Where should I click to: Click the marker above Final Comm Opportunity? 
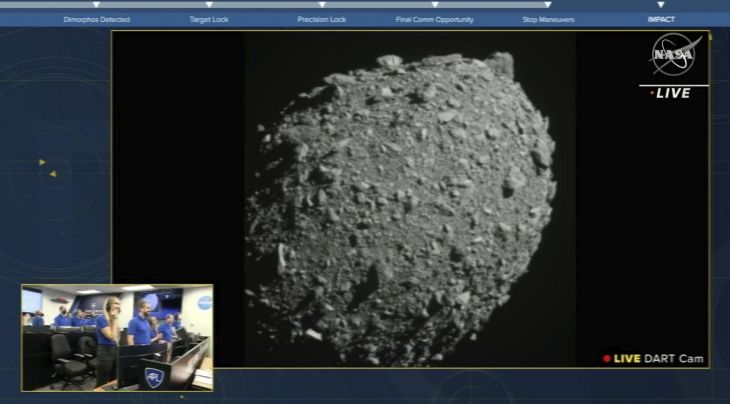click(435, 5)
